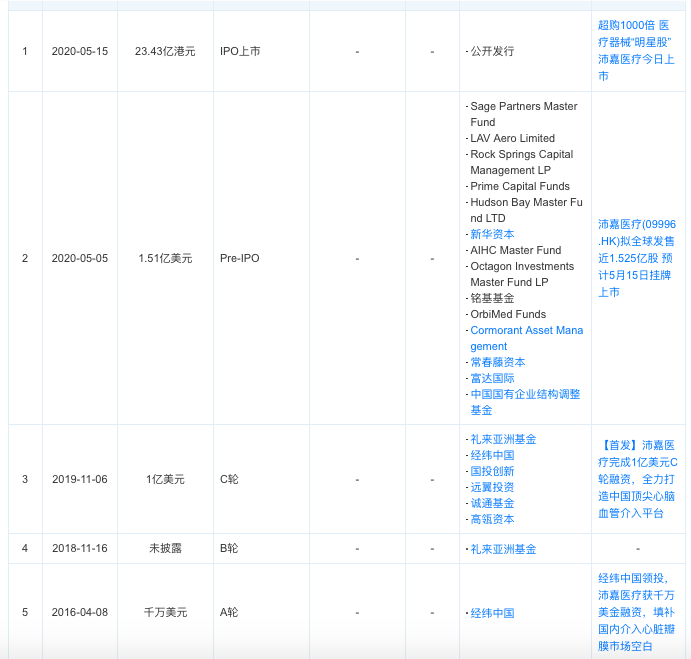The image size is (691, 659).
Task: Click 礼来亚洲基金 in the C轮 row
Action: tap(503, 439)
